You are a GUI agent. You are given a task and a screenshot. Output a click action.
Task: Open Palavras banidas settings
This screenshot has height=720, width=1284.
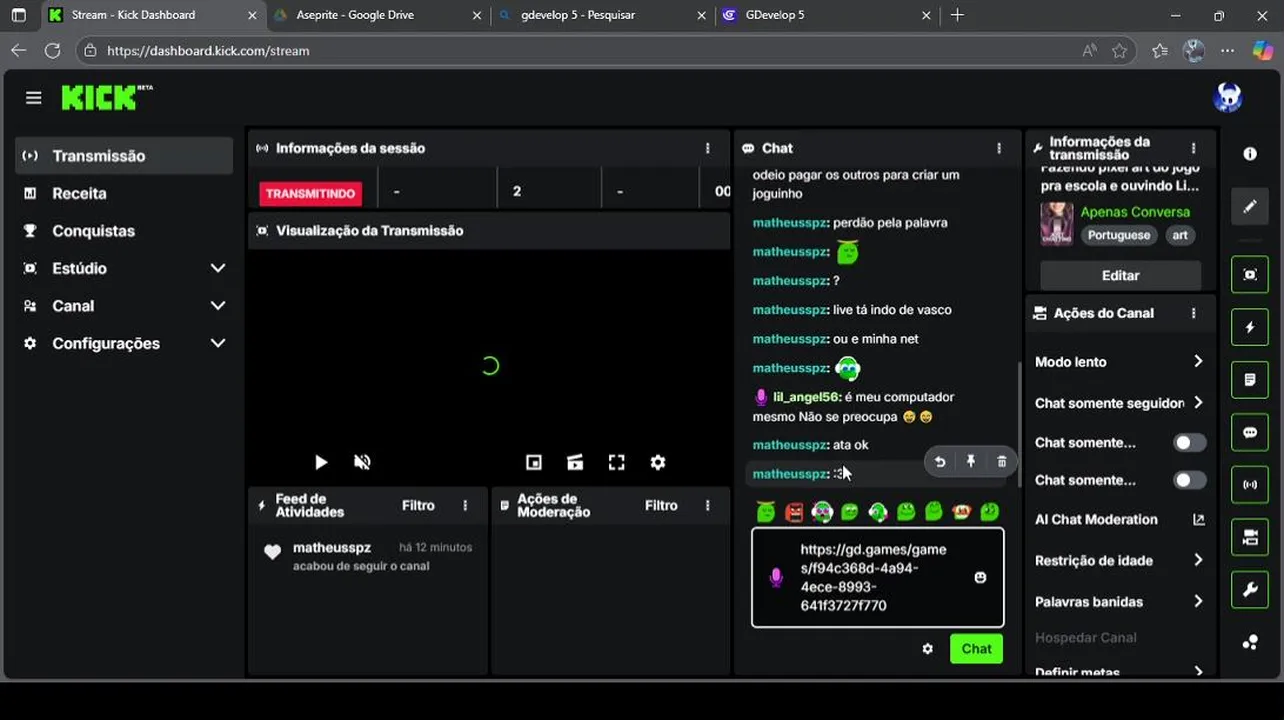tap(1119, 601)
